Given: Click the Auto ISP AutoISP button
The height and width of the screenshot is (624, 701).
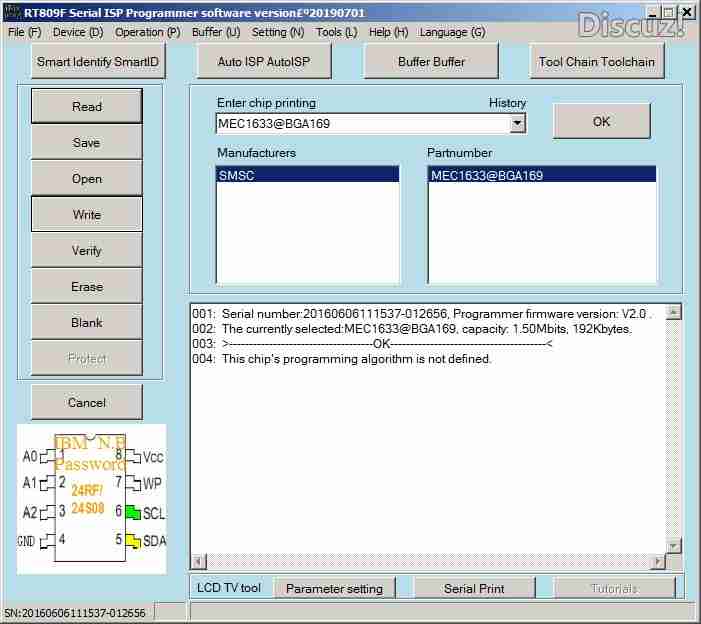Looking at the screenshot, I should point(264,61).
